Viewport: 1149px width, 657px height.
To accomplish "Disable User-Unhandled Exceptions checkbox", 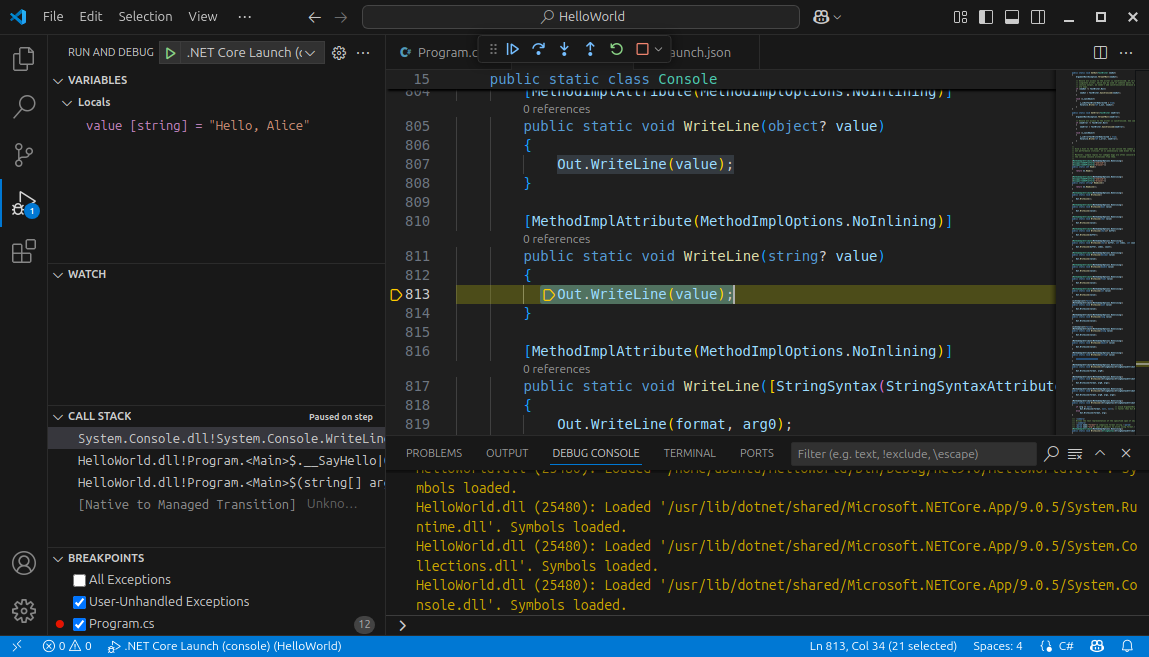I will tap(79, 602).
